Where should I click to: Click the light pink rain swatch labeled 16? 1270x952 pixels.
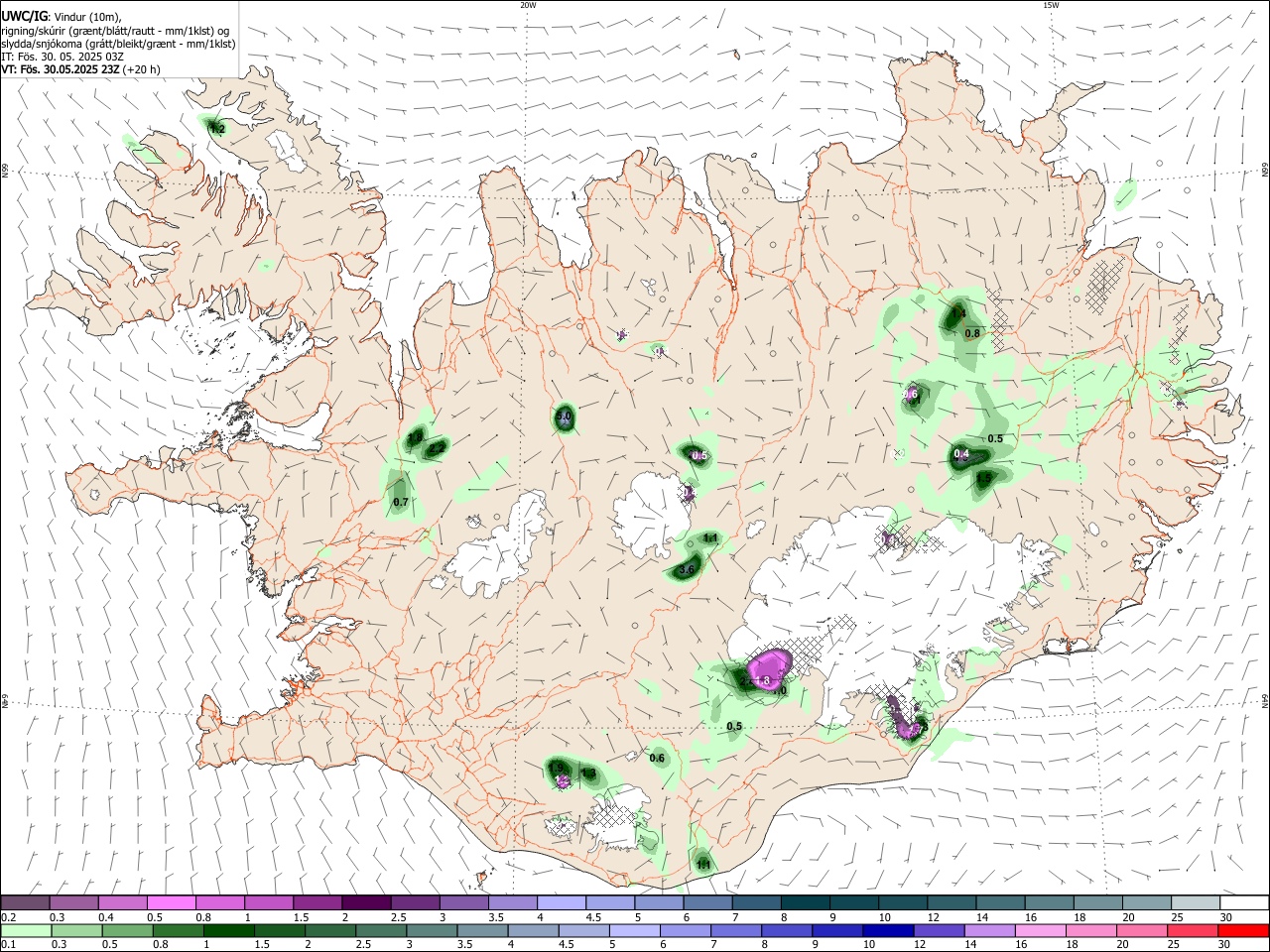(x=1040, y=930)
